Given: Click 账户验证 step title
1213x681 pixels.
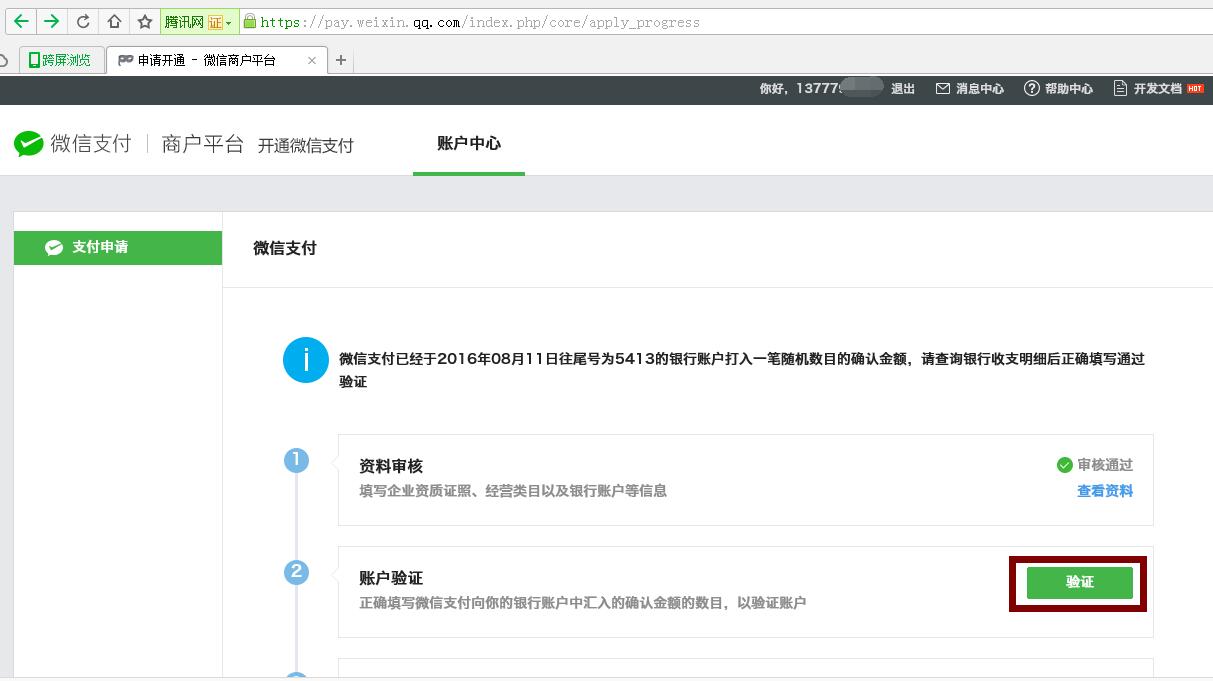Looking at the screenshot, I should [391, 578].
